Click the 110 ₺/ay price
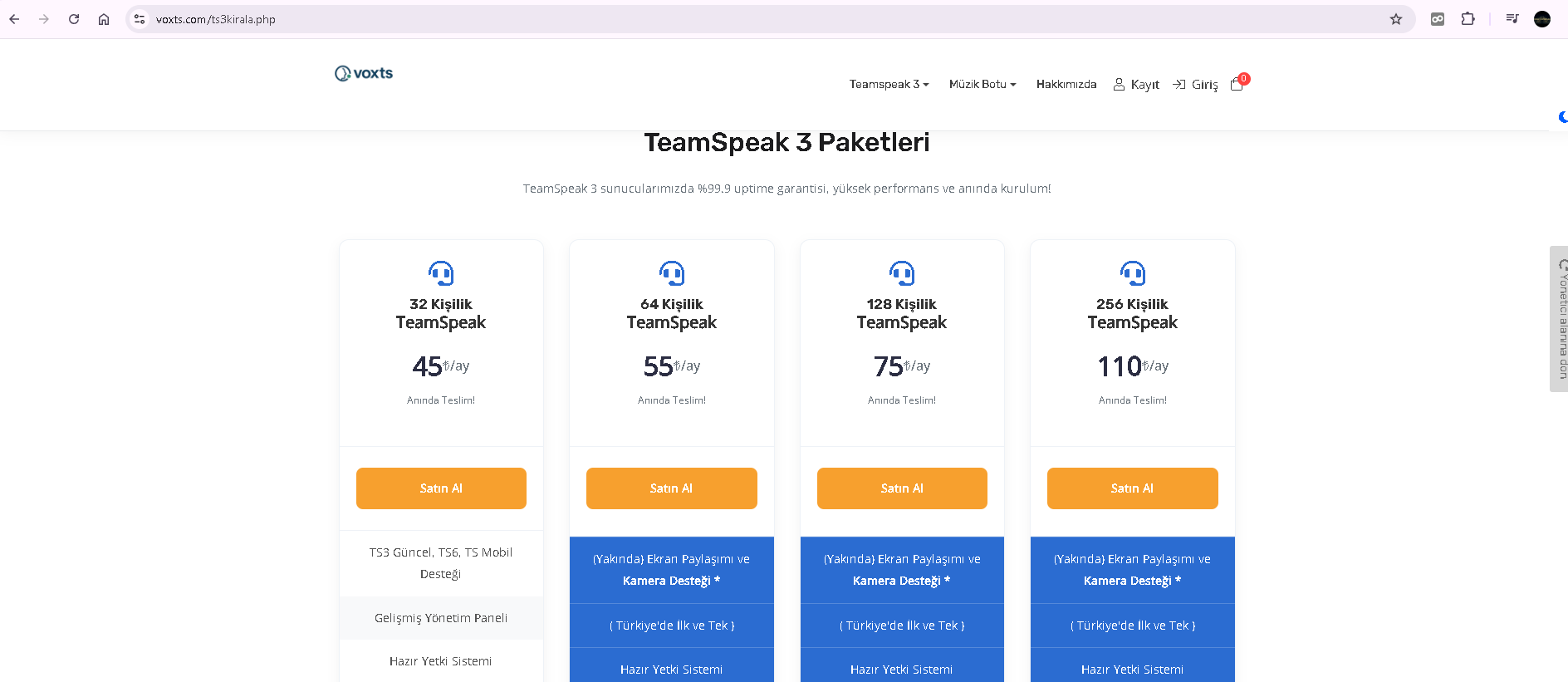The height and width of the screenshot is (682, 1568). [1133, 366]
